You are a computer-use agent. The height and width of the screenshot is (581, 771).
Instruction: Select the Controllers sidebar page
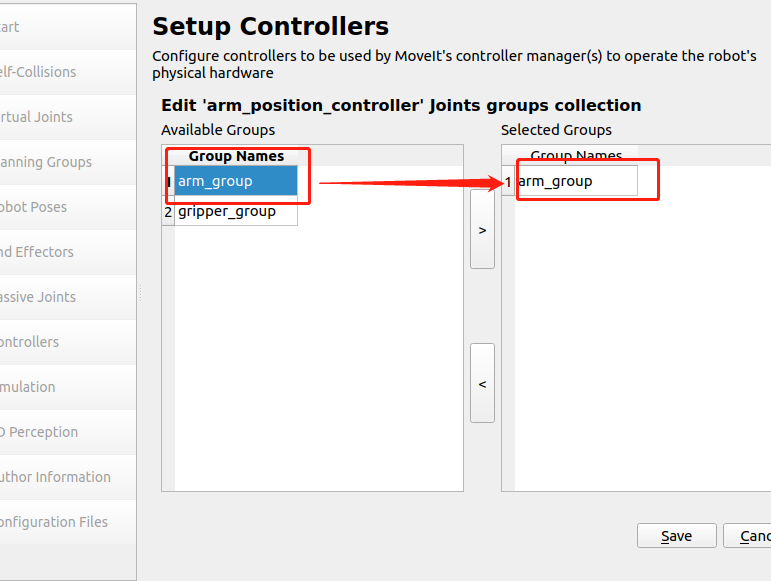tap(60, 342)
